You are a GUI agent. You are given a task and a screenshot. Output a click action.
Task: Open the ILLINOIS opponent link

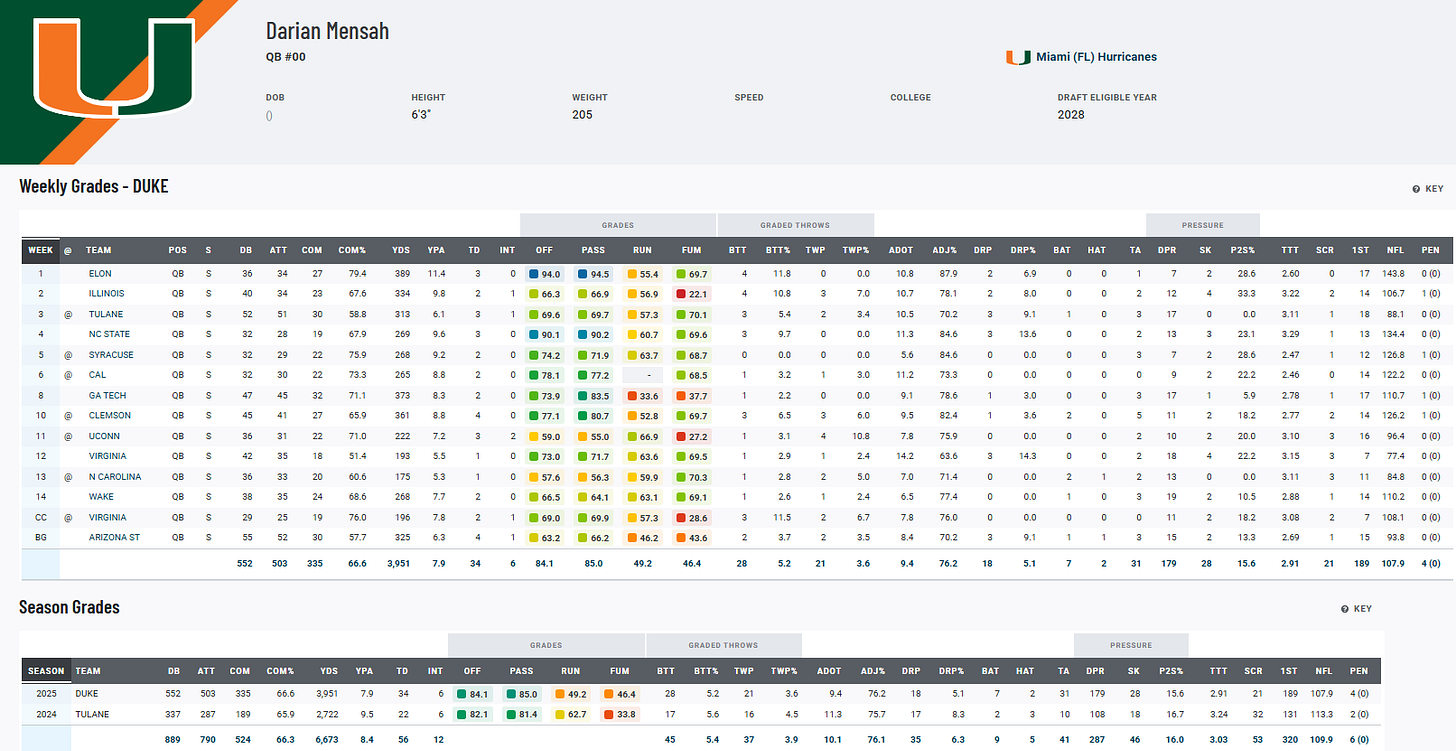[106, 294]
